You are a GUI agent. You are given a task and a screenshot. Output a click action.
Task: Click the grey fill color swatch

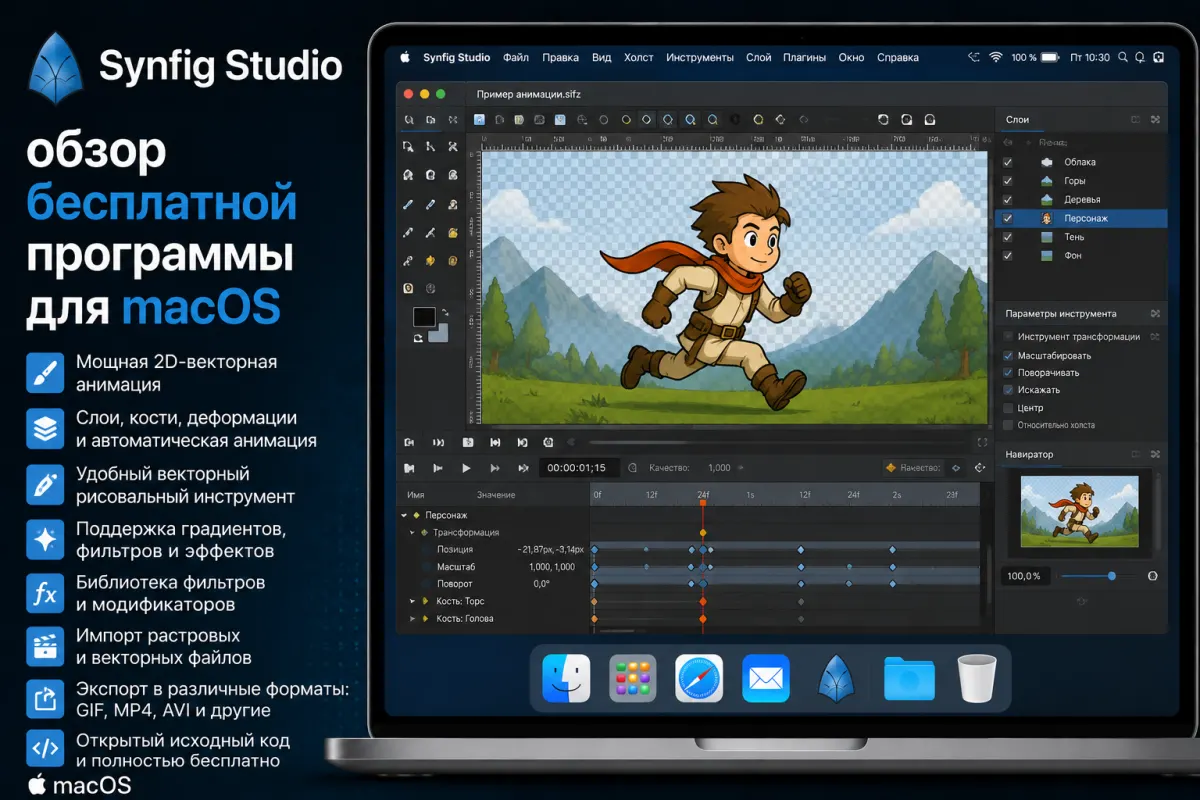point(438,333)
